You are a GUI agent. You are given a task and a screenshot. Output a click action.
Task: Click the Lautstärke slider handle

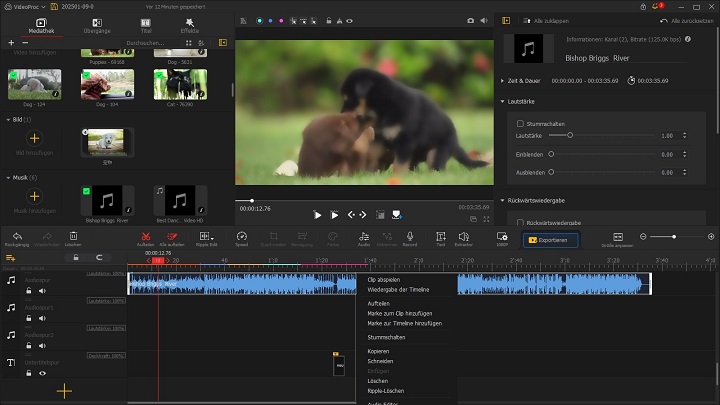click(x=570, y=134)
